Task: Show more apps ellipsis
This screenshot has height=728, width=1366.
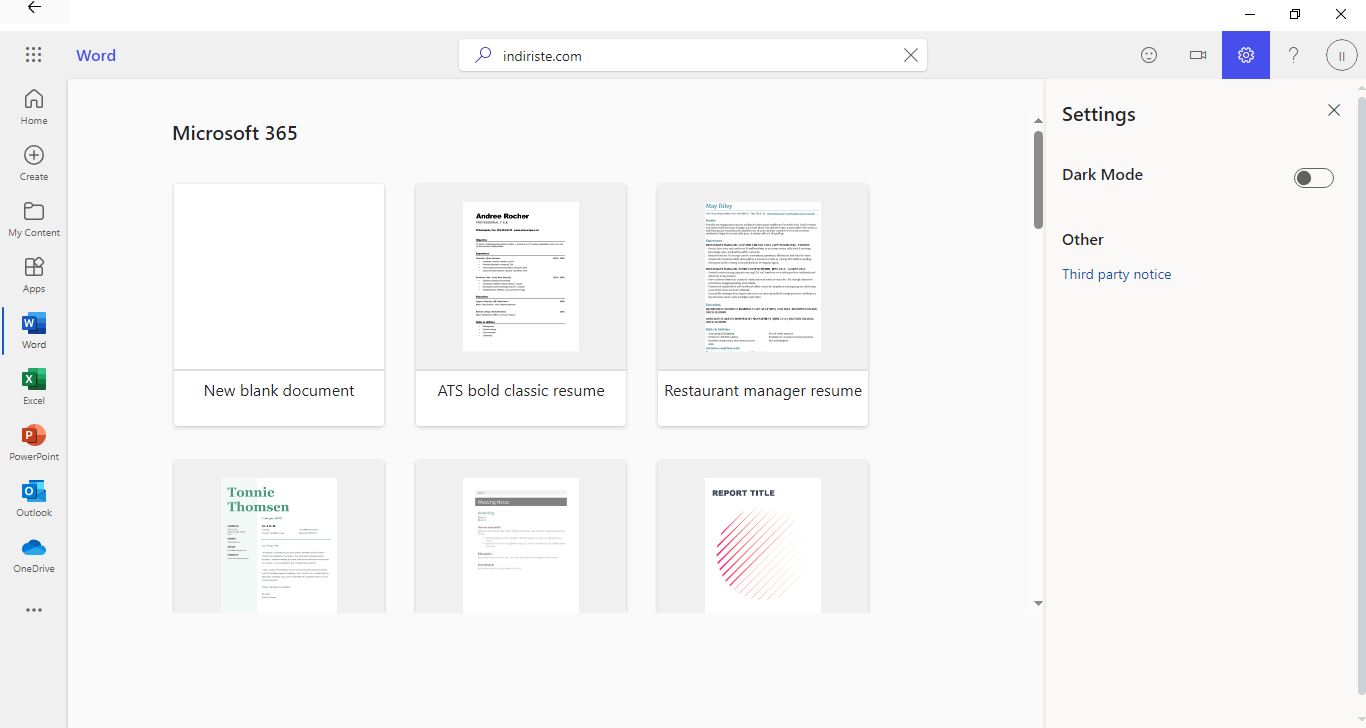Action: coord(34,610)
